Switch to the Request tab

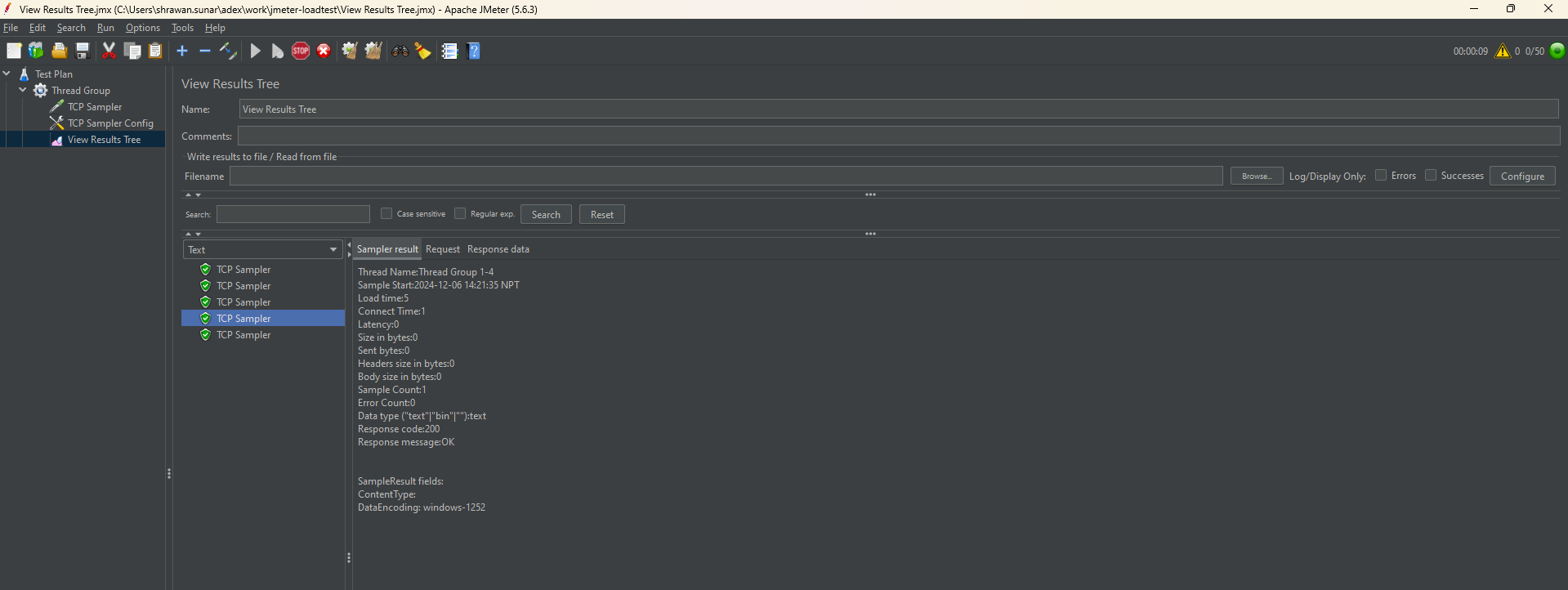tap(443, 249)
